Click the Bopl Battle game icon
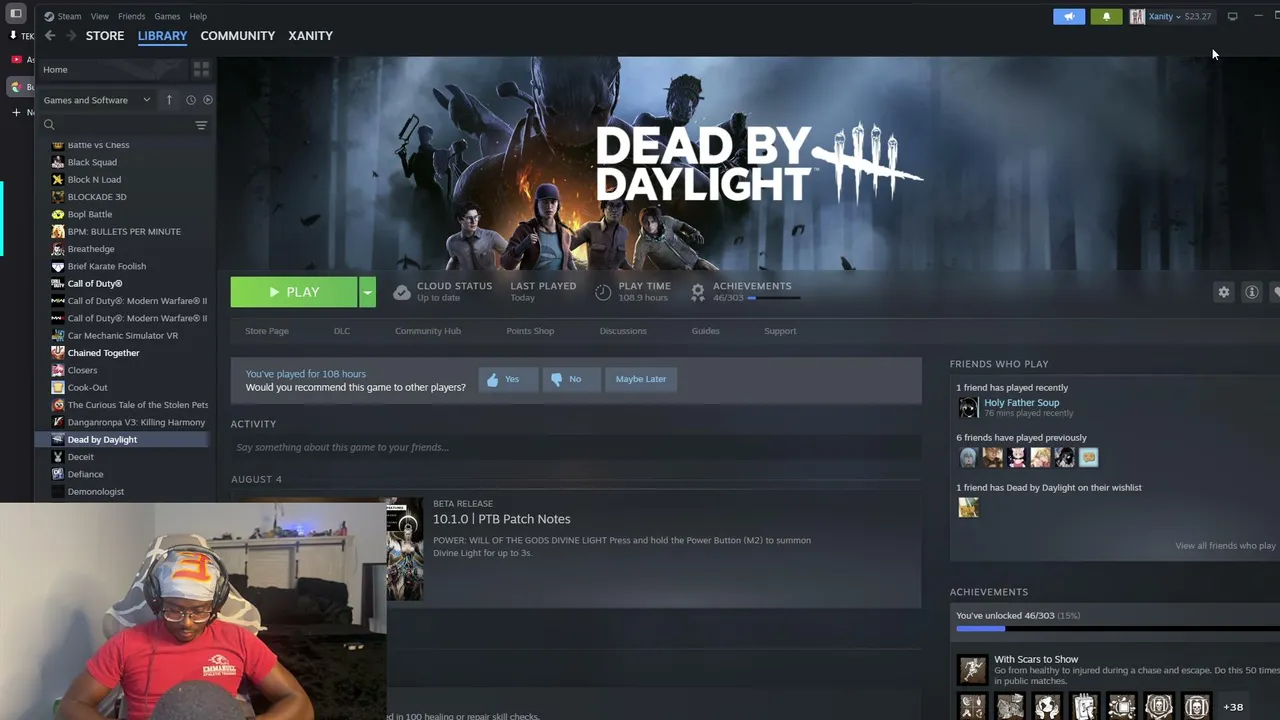This screenshot has width=1280, height=720. pyautogui.click(x=58, y=214)
